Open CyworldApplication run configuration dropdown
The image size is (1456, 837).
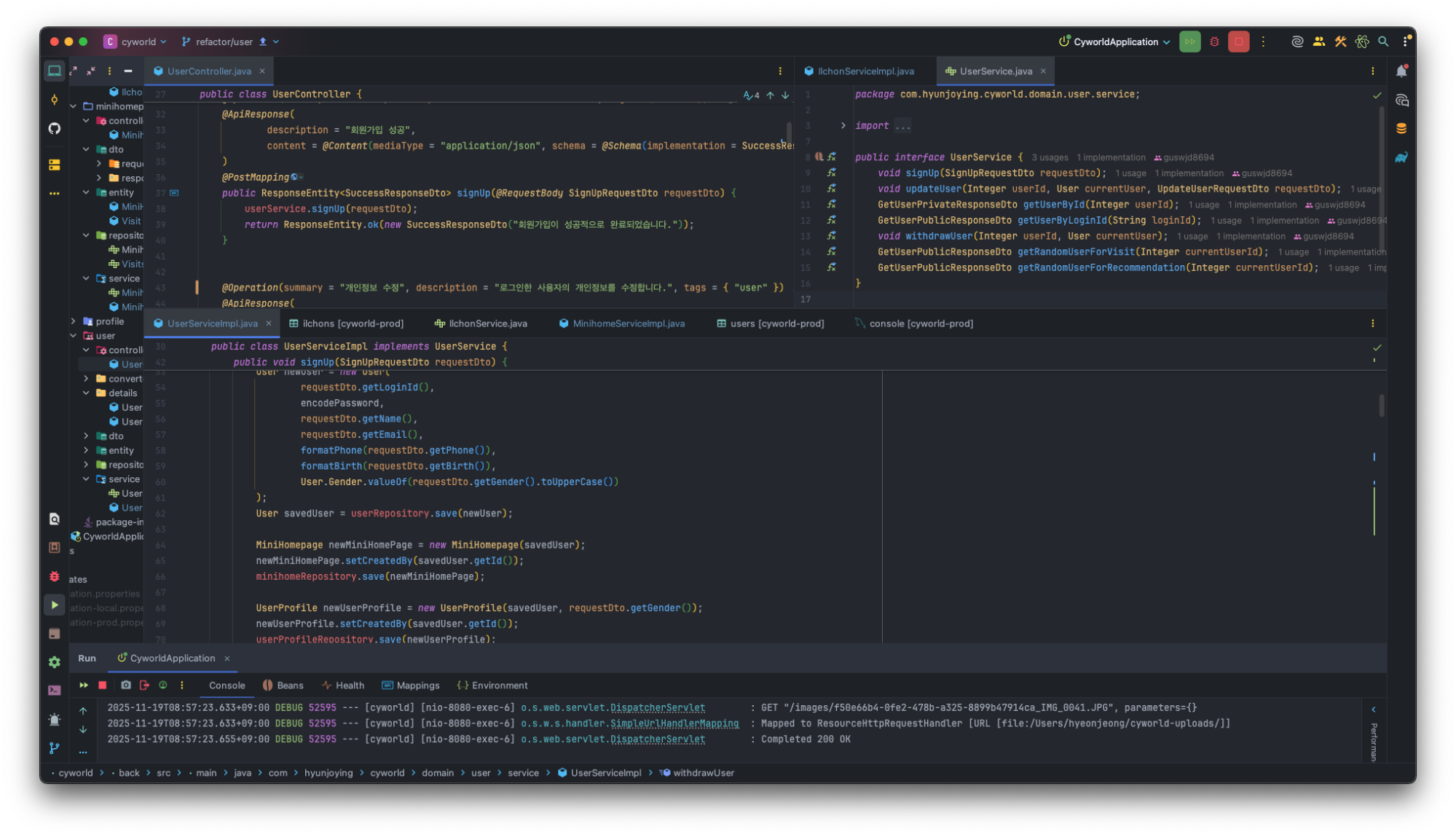(1114, 42)
